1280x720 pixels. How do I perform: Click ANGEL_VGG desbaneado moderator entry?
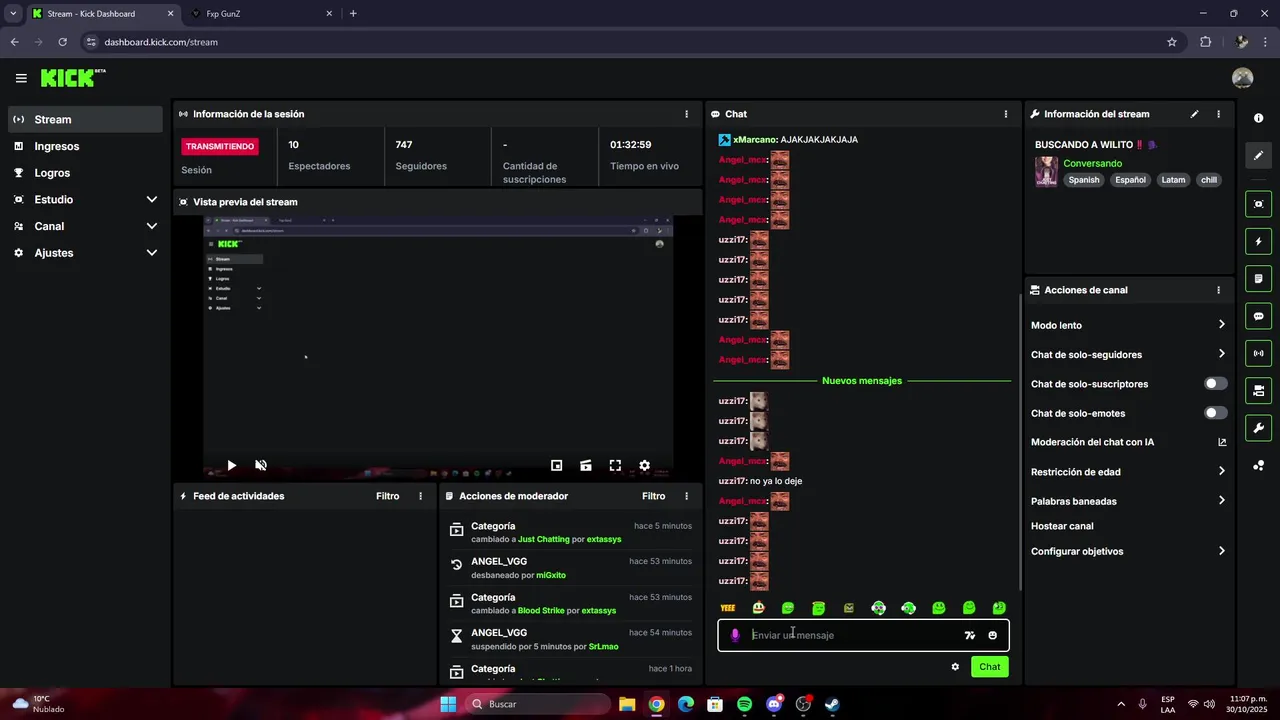pos(570,568)
